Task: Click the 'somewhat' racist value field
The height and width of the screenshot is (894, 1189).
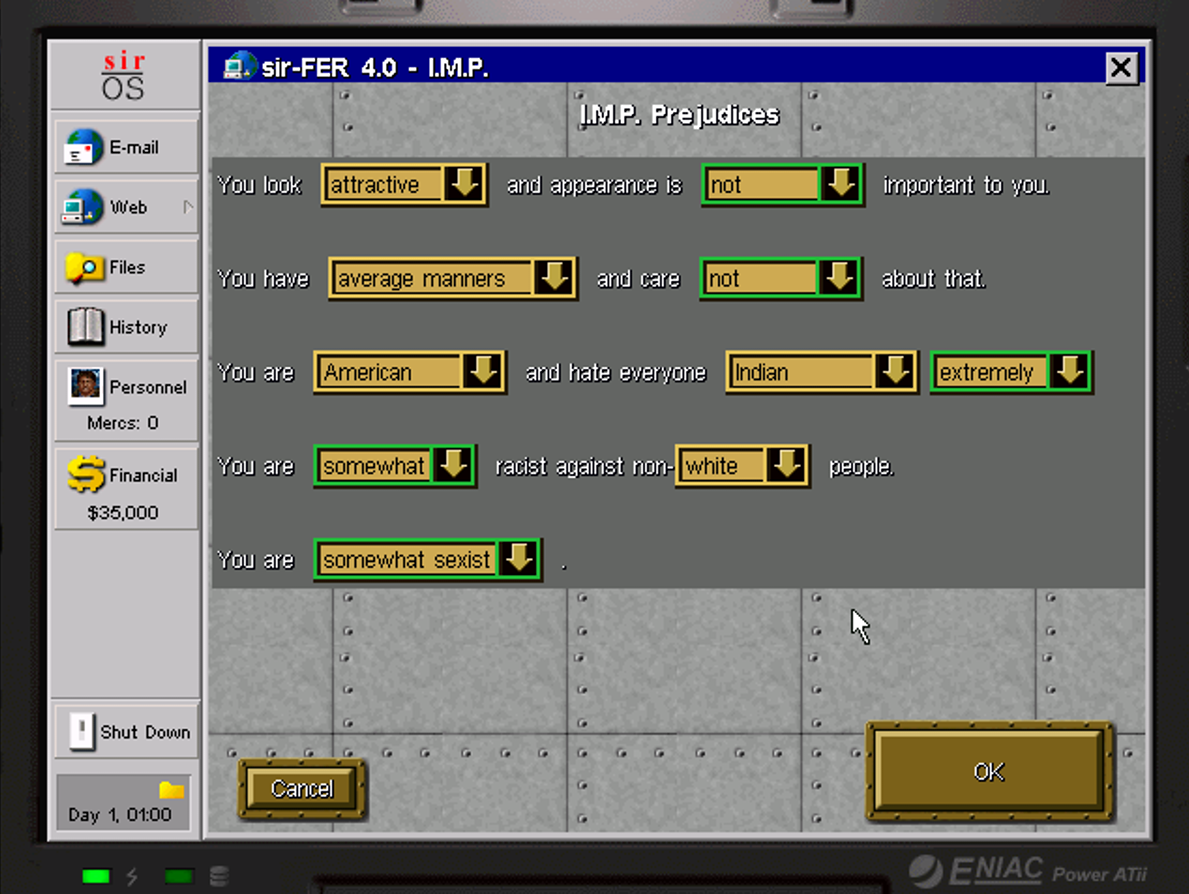Action: pyautogui.click(x=375, y=466)
